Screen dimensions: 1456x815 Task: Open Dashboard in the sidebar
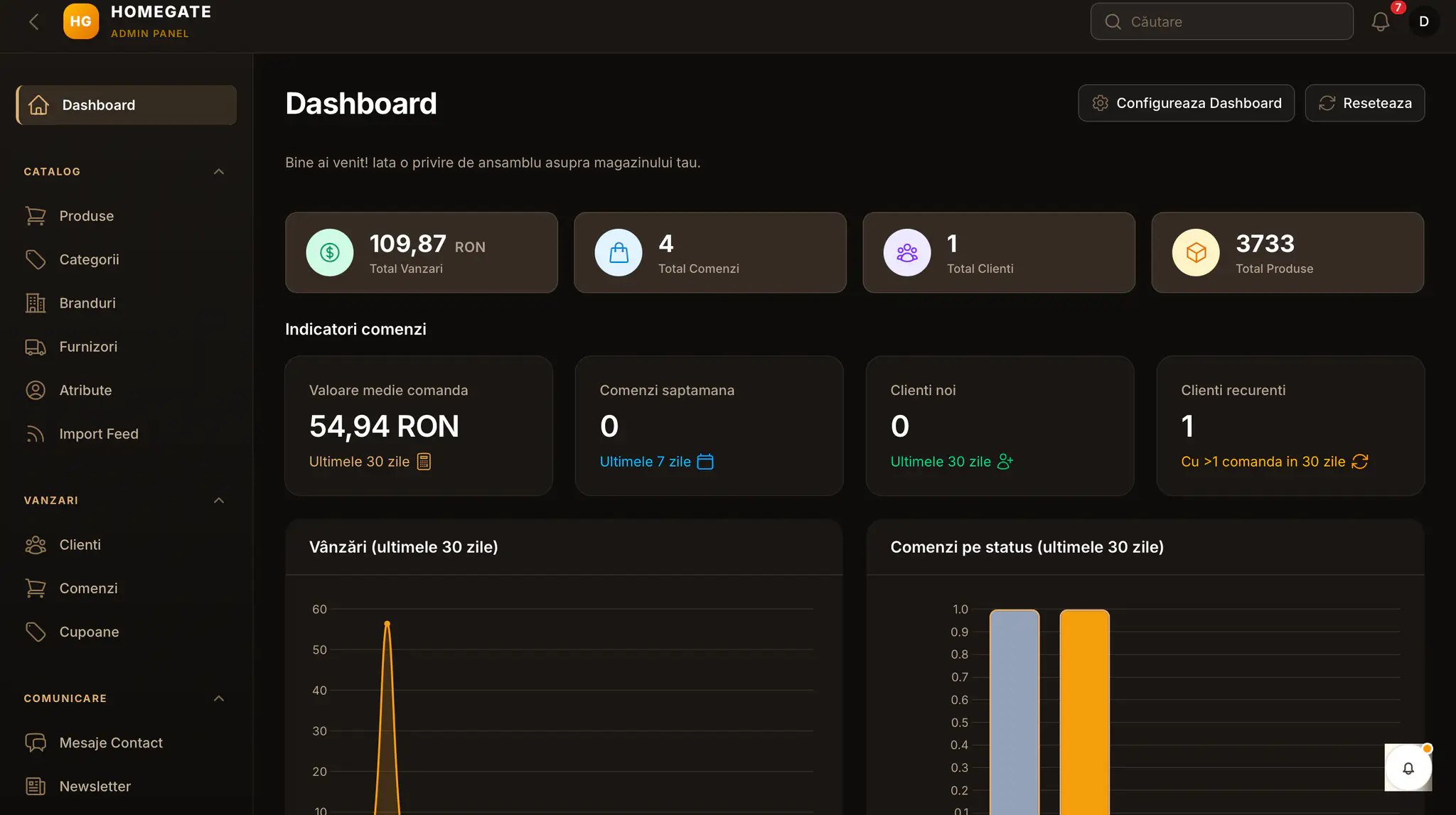127,105
